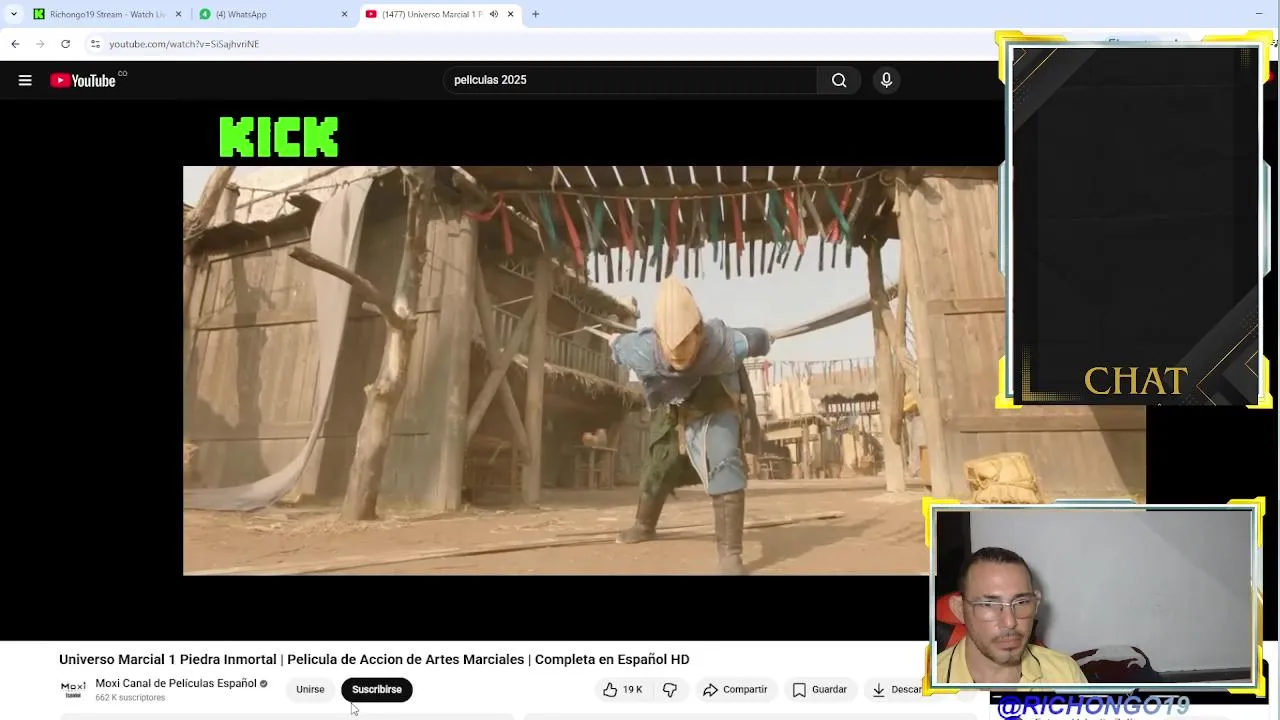
Task: Start voice search with microphone icon
Action: point(886,80)
